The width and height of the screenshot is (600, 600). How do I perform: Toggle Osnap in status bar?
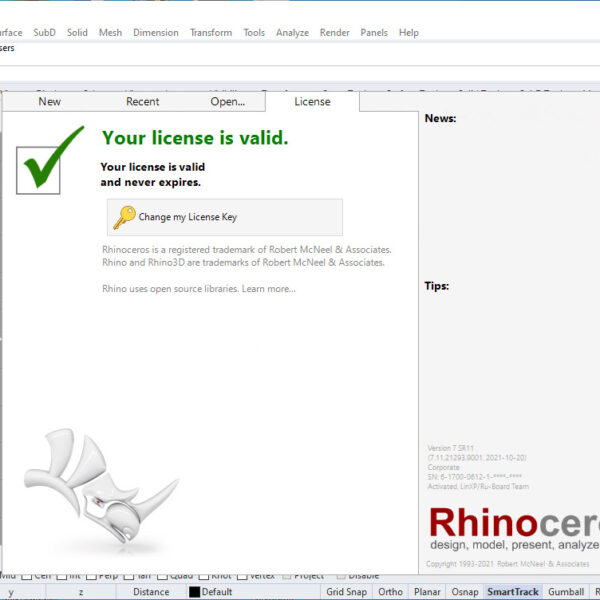pyautogui.click(x=465, y=592)
